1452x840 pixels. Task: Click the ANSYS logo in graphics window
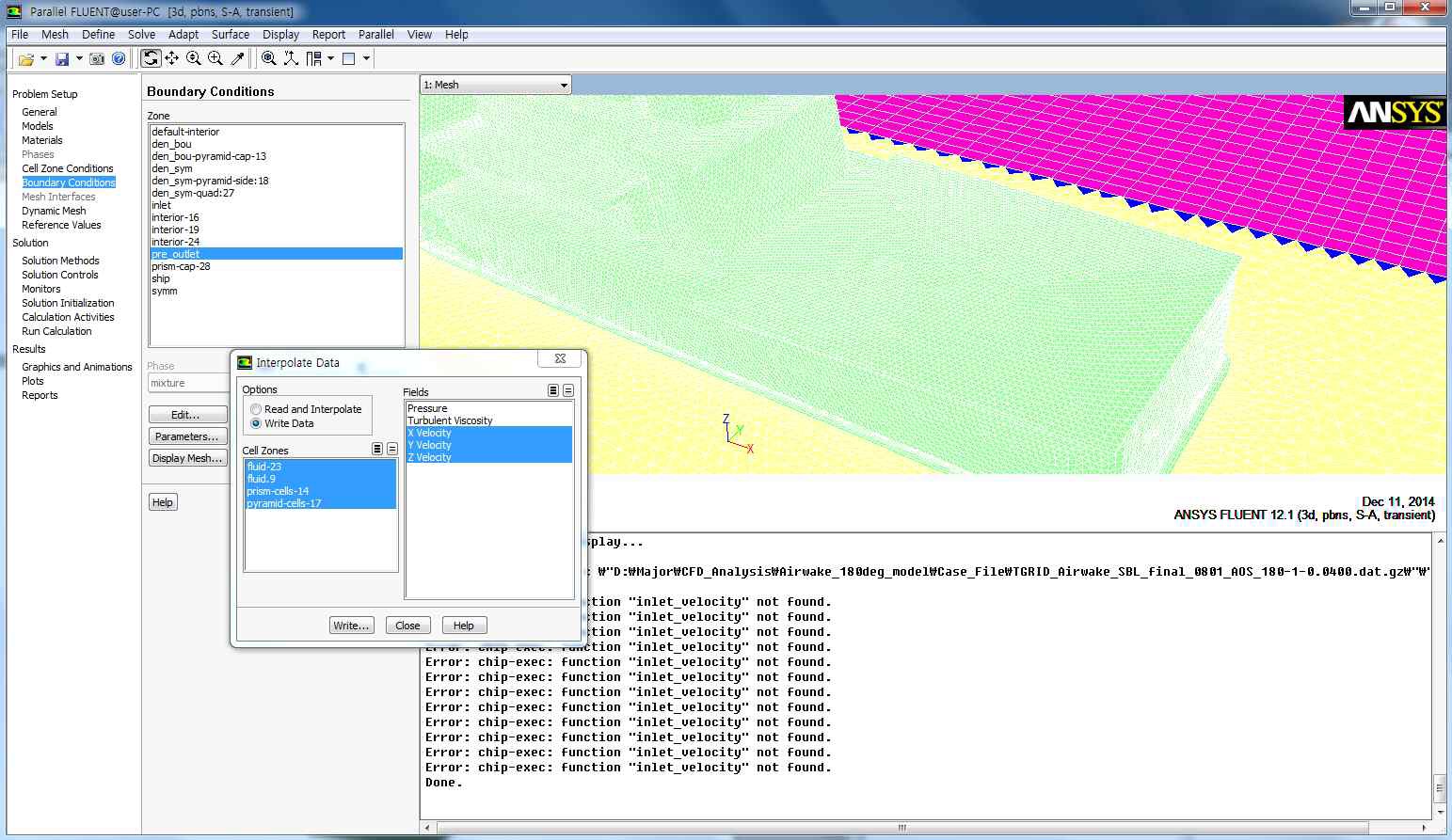tap(1395, 113)
